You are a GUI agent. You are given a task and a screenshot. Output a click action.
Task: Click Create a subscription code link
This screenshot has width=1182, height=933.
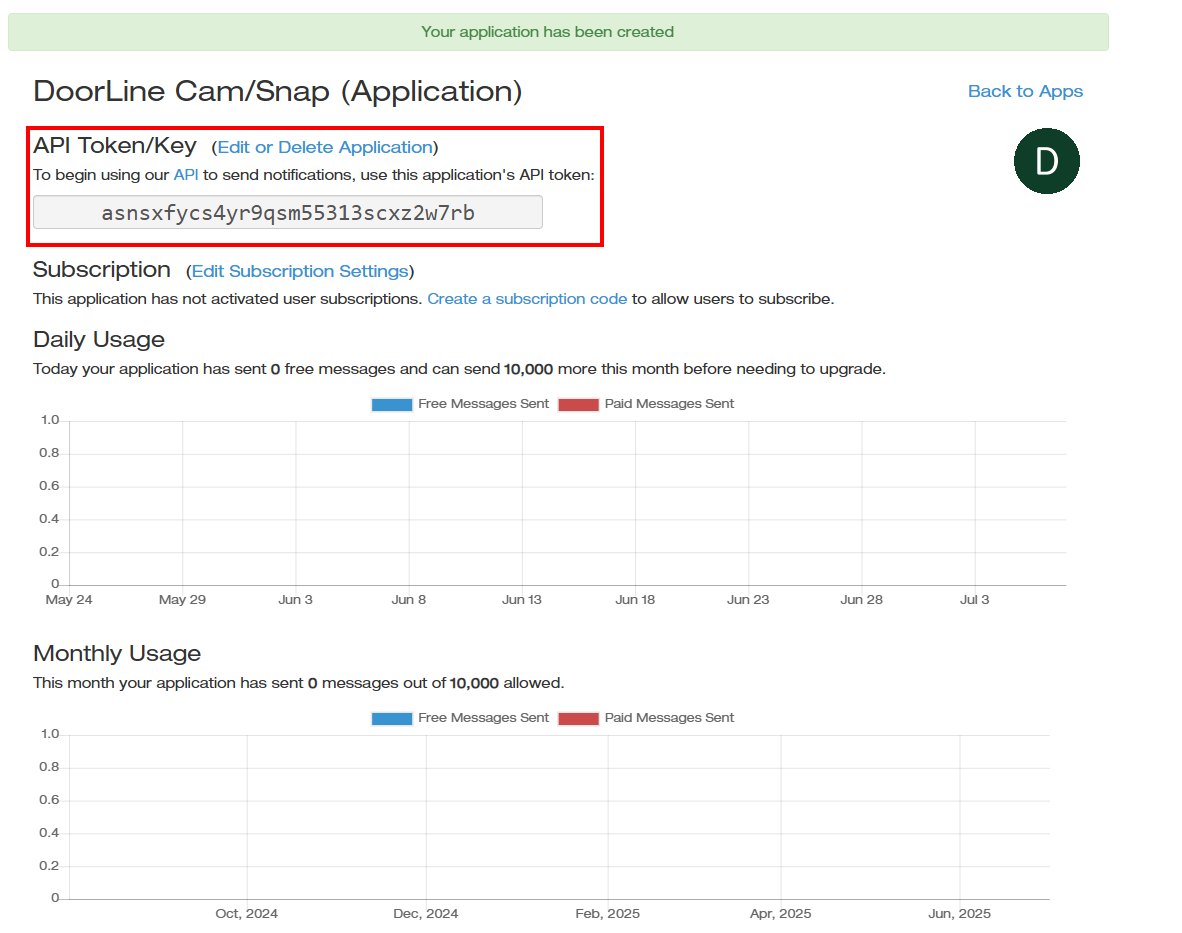(x=527, y=299)
